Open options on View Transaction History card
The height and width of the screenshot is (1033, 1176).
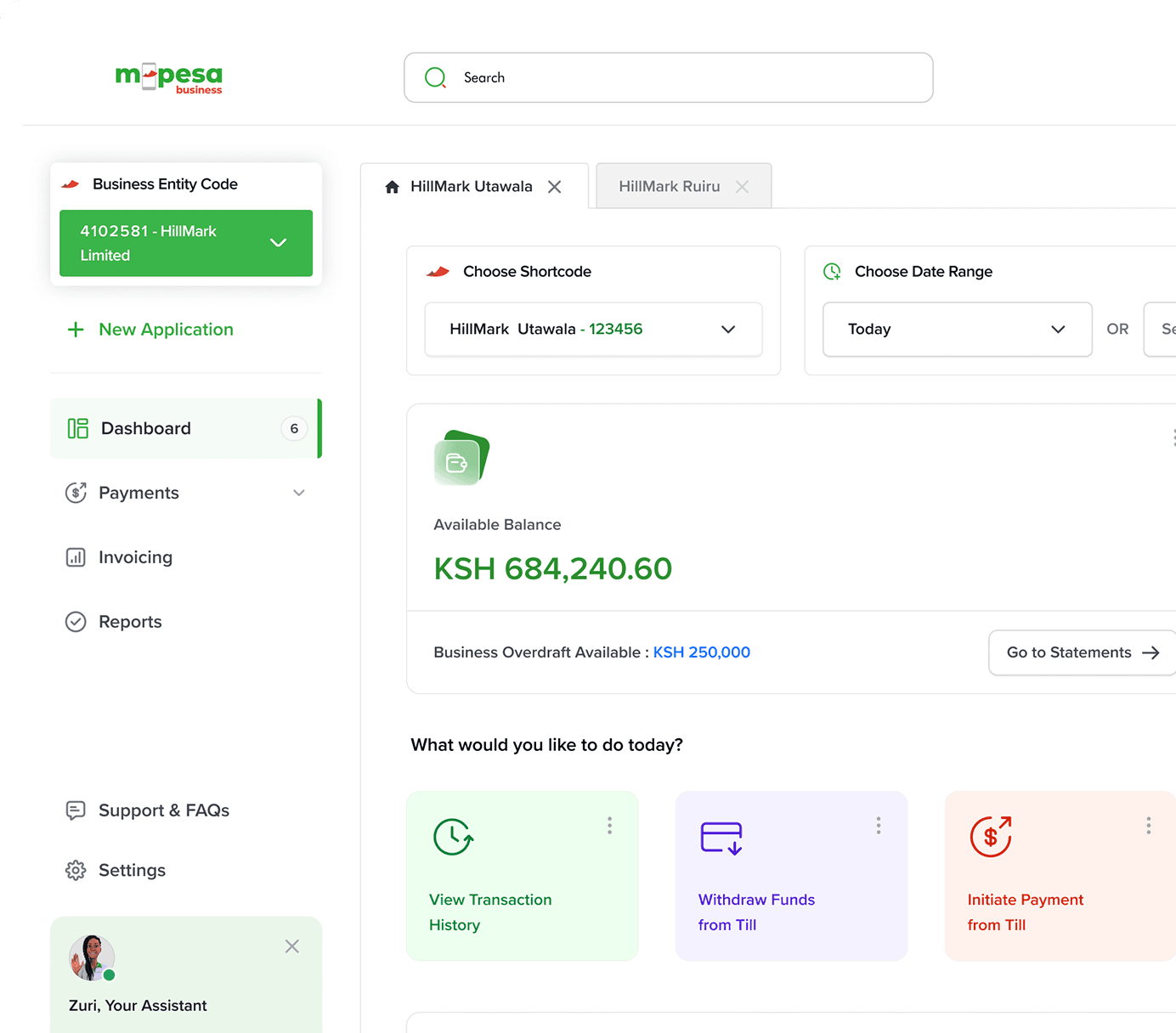click(x=609, y=826)
